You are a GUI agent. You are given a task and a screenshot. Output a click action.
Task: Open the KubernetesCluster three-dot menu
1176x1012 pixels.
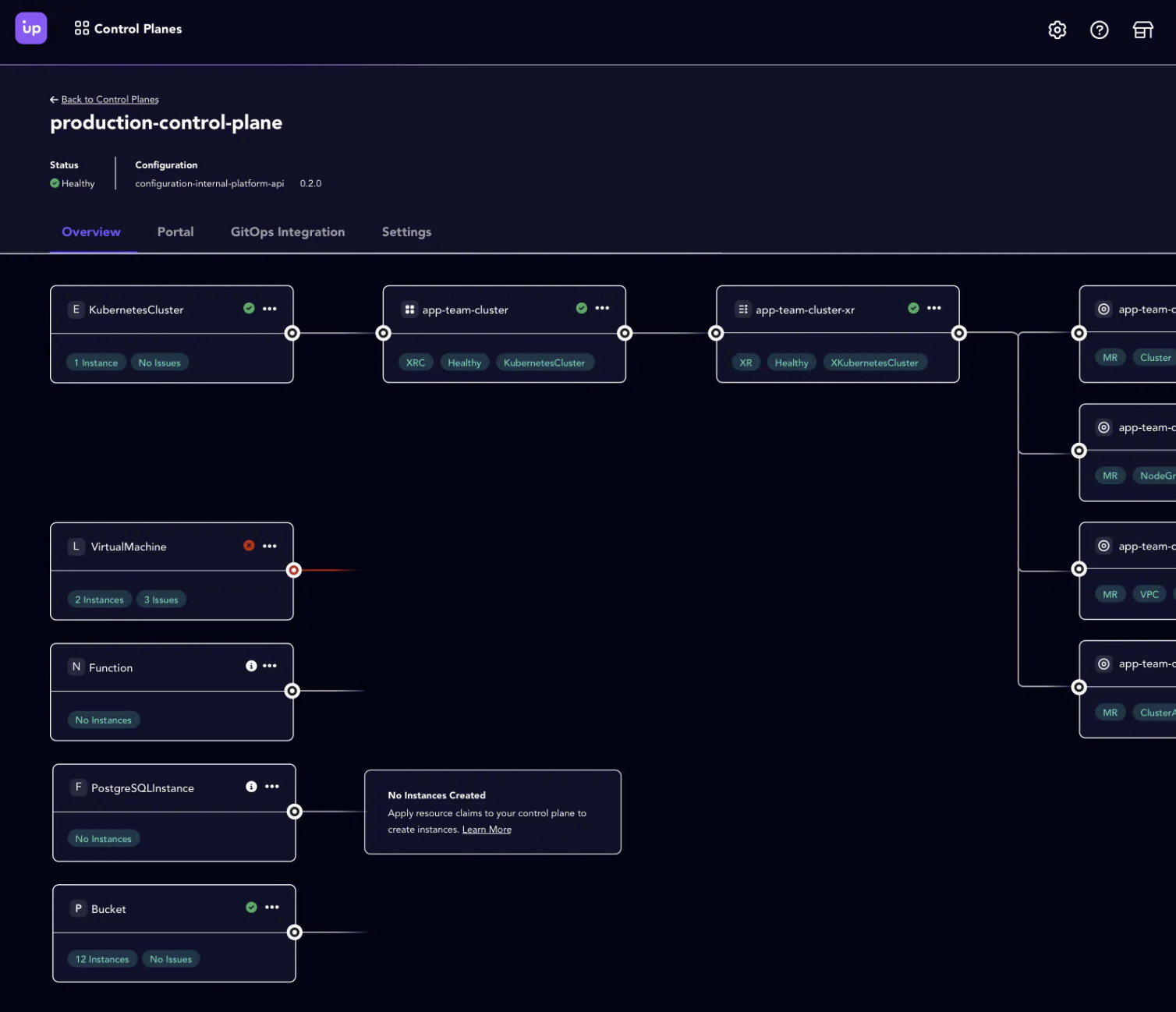click(x=270, y=309)
